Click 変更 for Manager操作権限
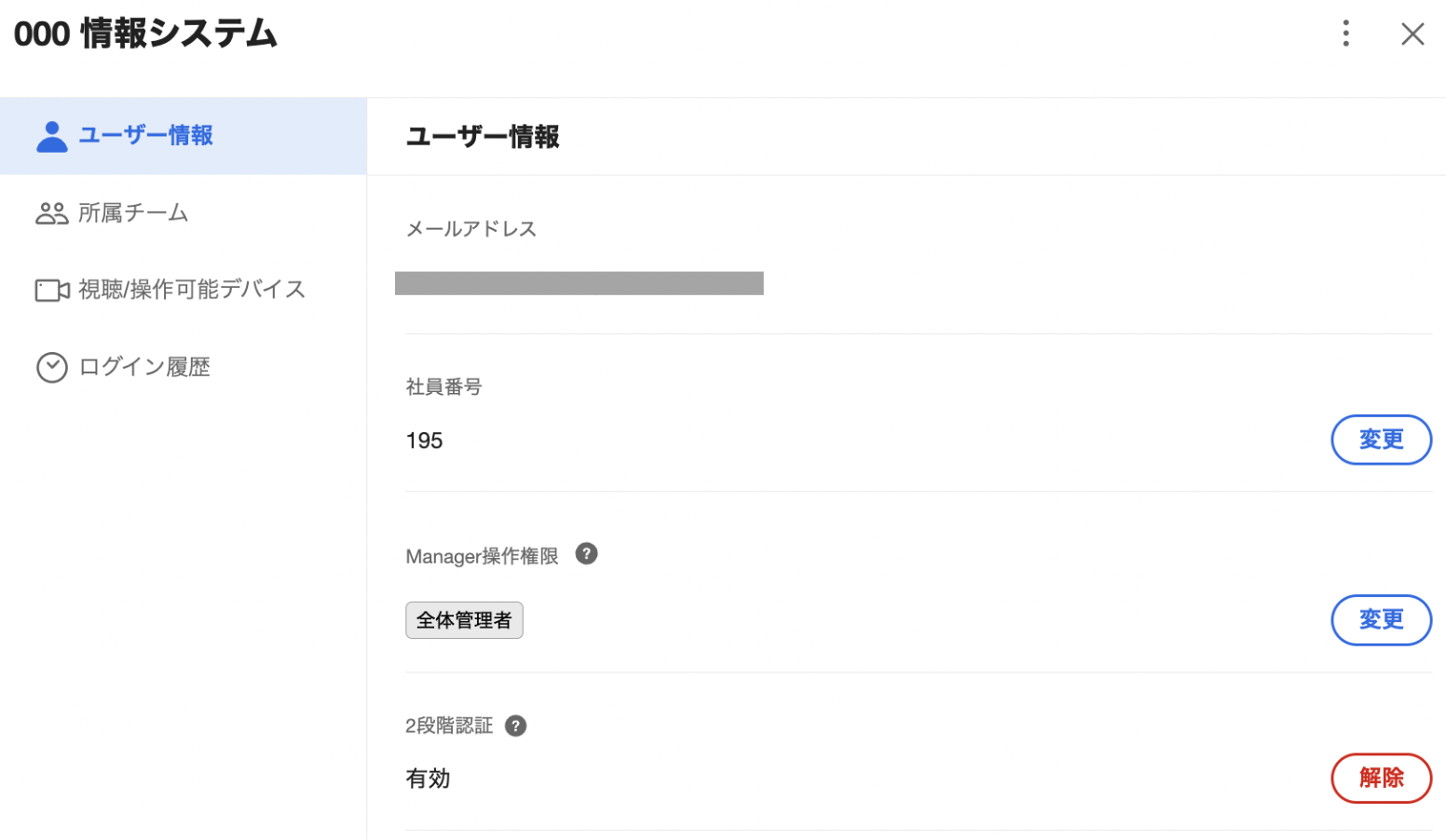Image resolution: width=1446 pixels, height=840 pixels. pos(1381,619)
